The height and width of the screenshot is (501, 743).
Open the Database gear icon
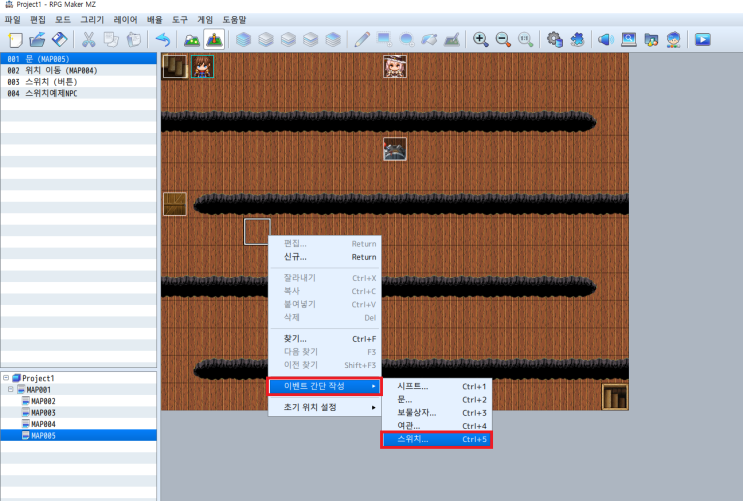click(x=554, y=40)
